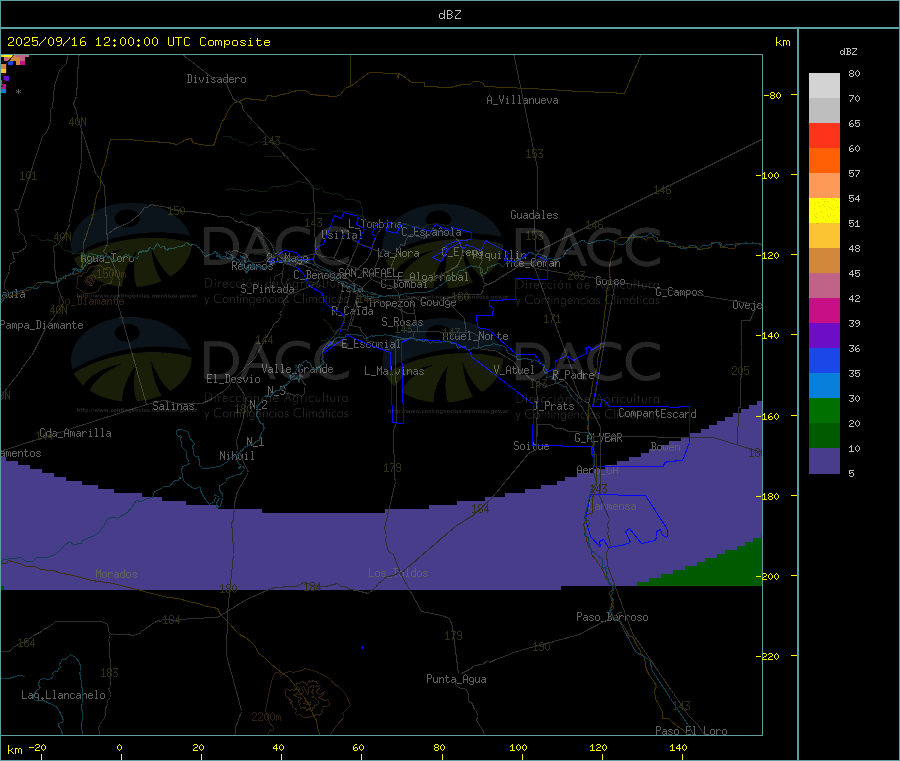Click the Pampa_Diamante map label
This screenshot has height=761, width=900.
42,325
